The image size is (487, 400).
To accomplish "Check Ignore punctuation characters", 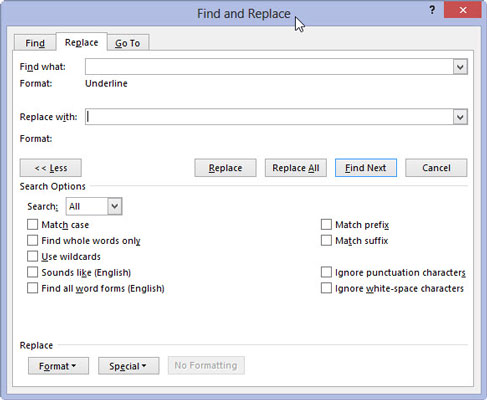I will coord(326,272).
